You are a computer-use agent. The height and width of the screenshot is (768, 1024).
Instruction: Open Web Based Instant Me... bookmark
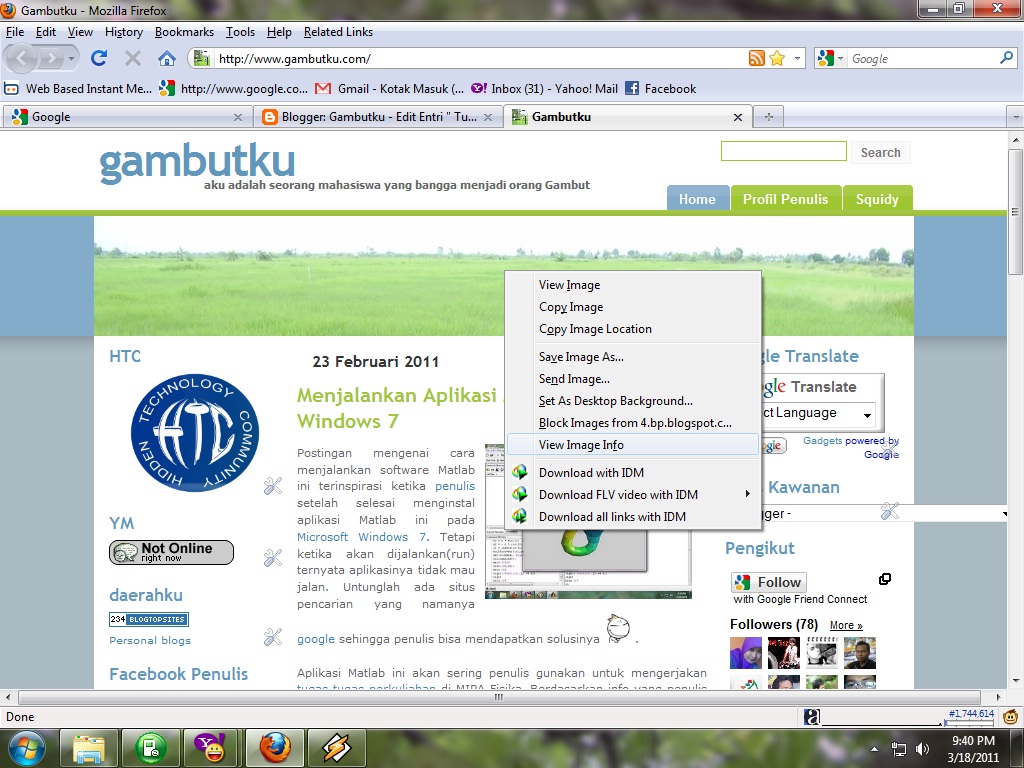(78, 88)
